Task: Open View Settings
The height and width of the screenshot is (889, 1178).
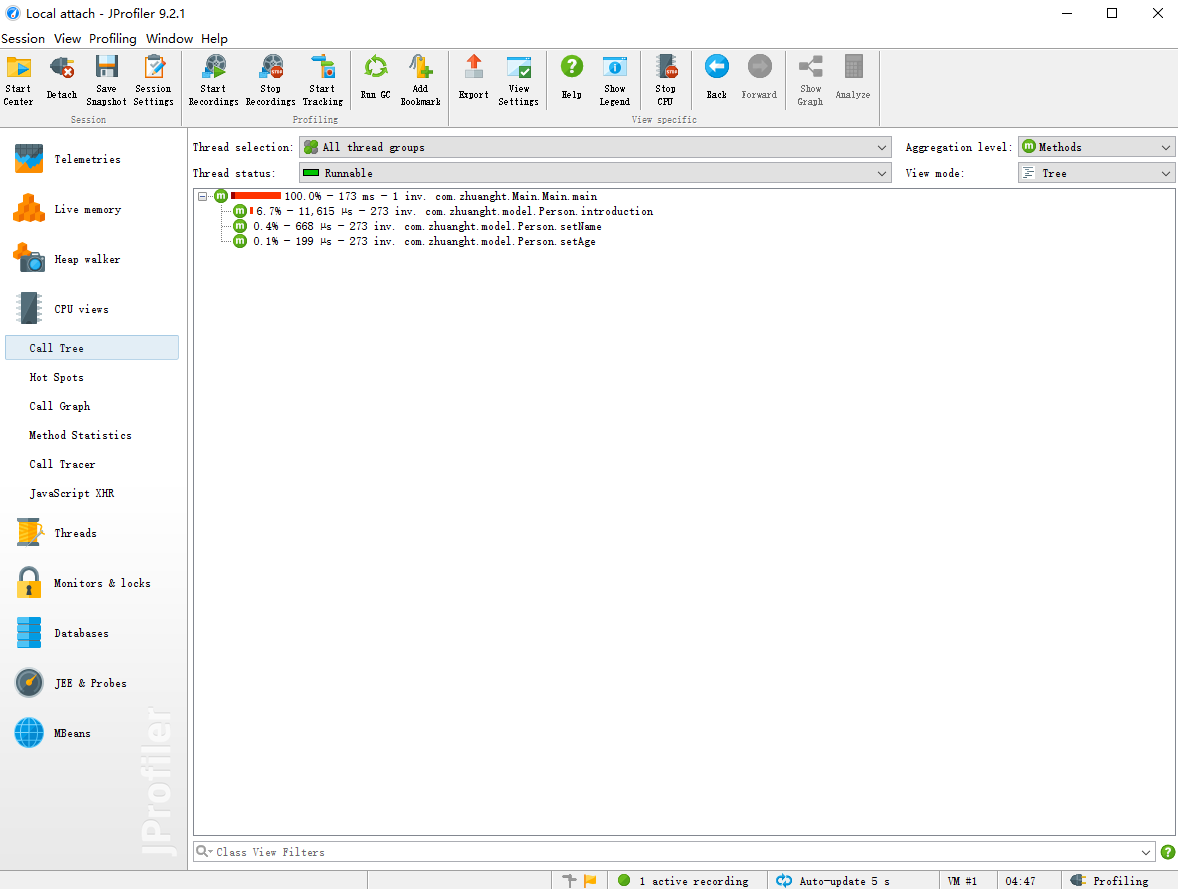Action: (x=519, y=80)
